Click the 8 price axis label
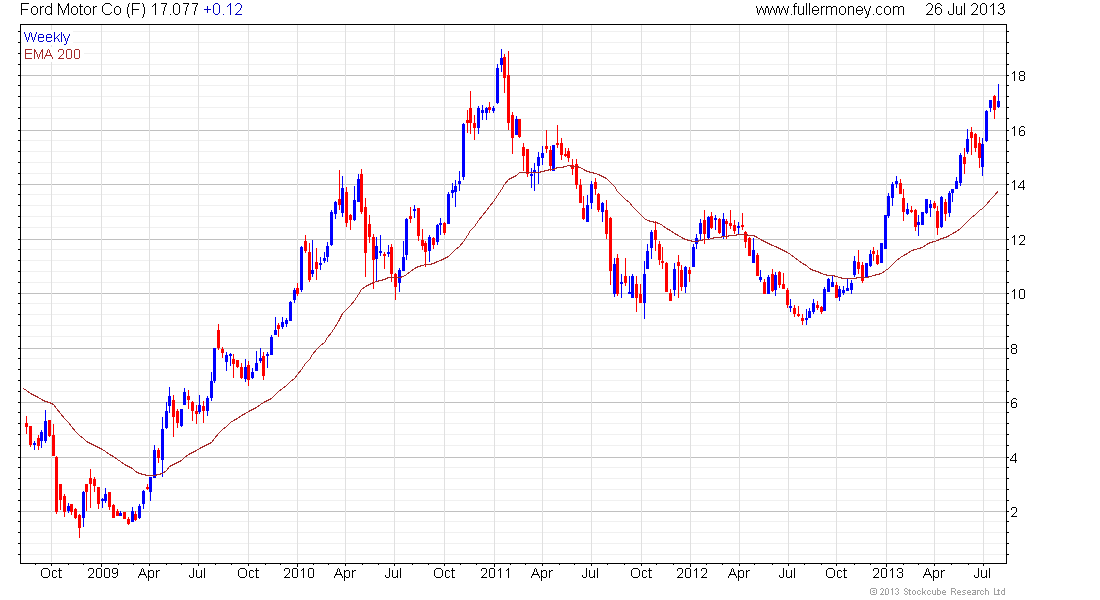Viewport: 1100px width, 600px height. (x=1014, y=349)
